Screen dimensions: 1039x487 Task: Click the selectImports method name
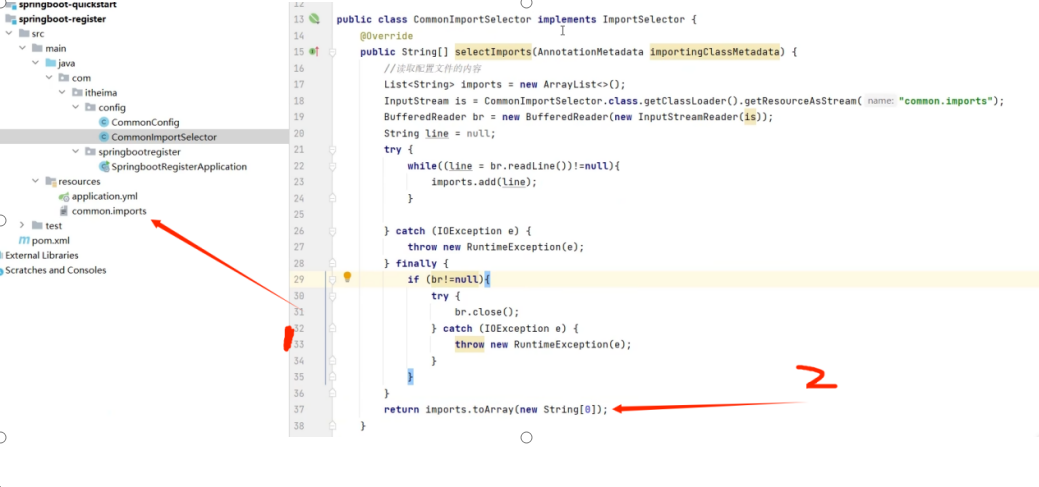pos(493,52)
